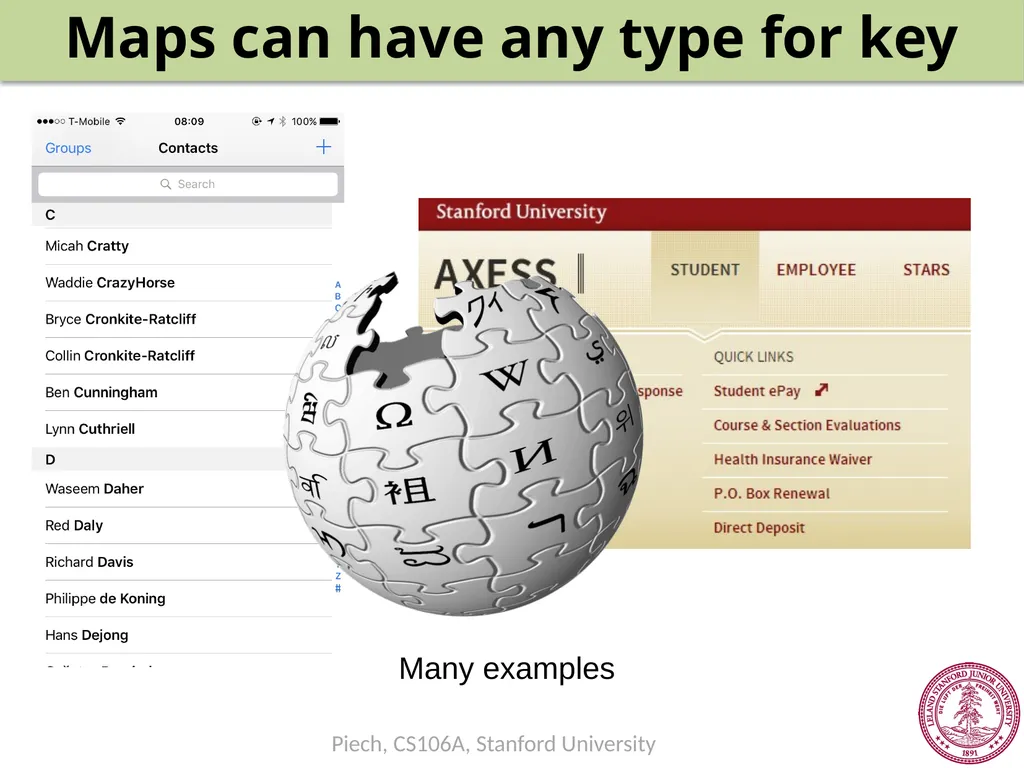
Task: Open the P.O. Box Renewal link
Action: 771,494
